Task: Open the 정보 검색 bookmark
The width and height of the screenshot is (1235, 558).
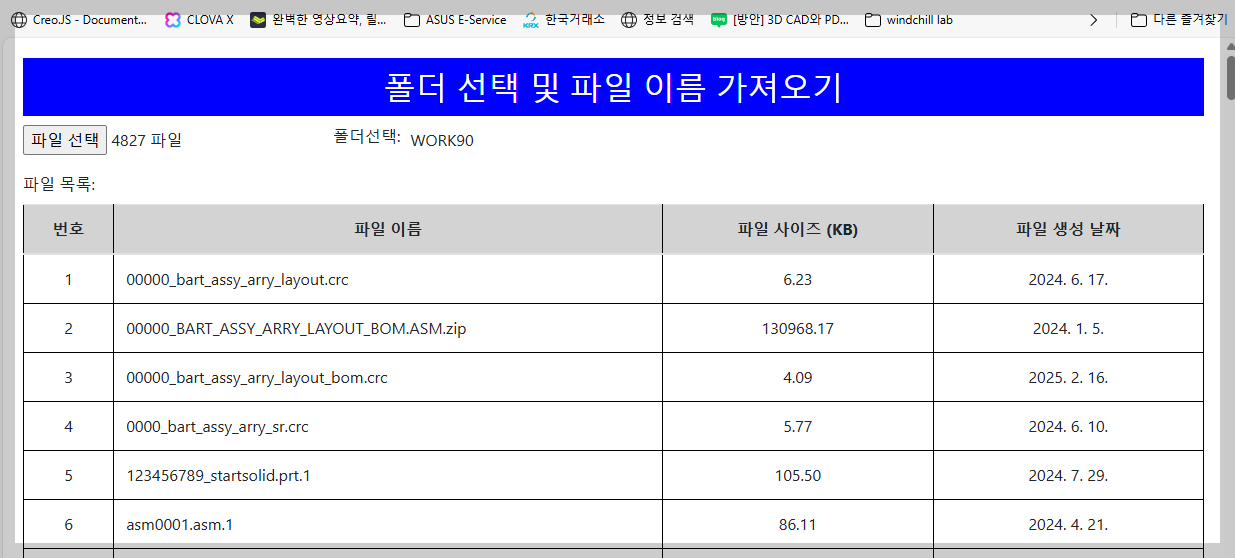Action: click(657, 20)
